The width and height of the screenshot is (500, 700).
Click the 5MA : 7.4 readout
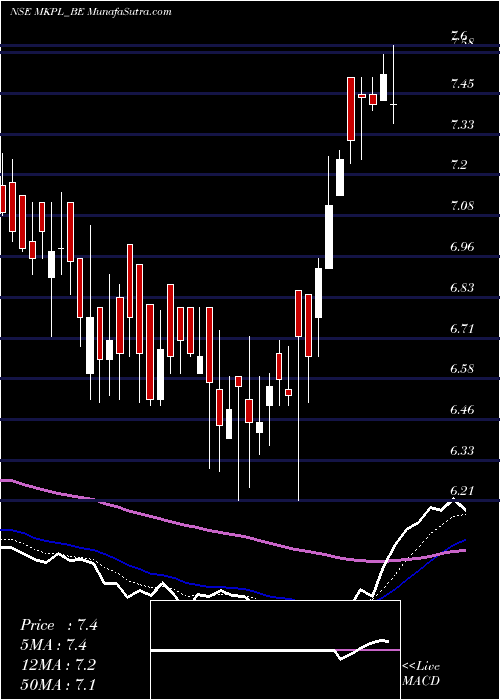53,645
